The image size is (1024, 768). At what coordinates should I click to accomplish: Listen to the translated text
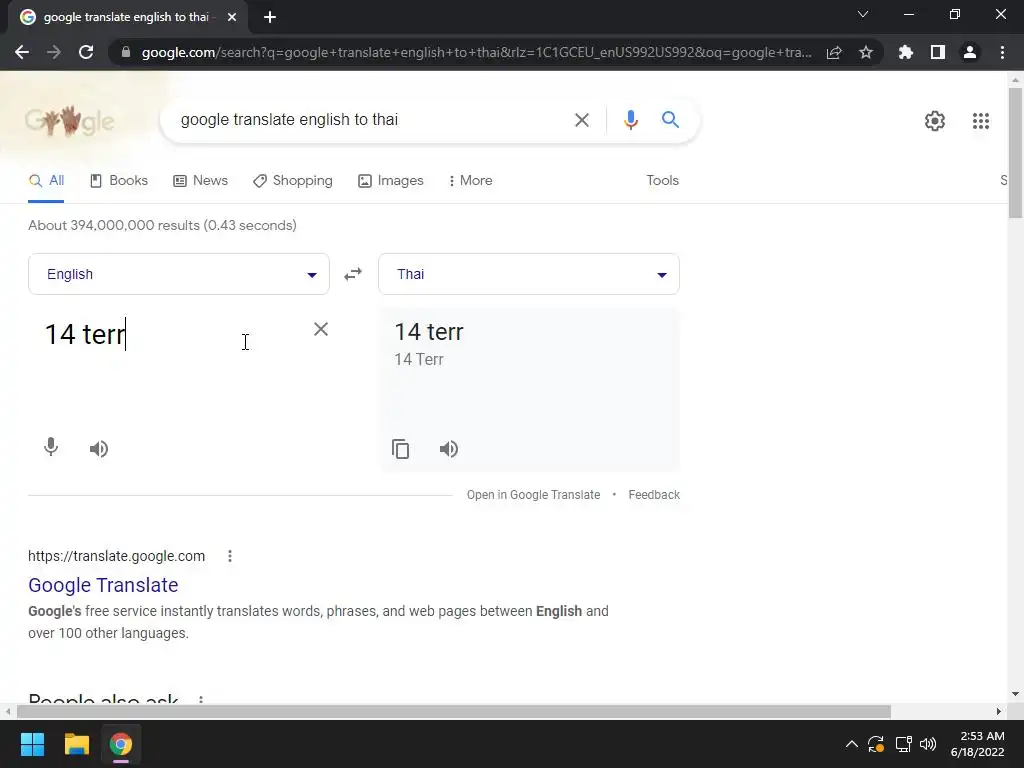(449, 449)
